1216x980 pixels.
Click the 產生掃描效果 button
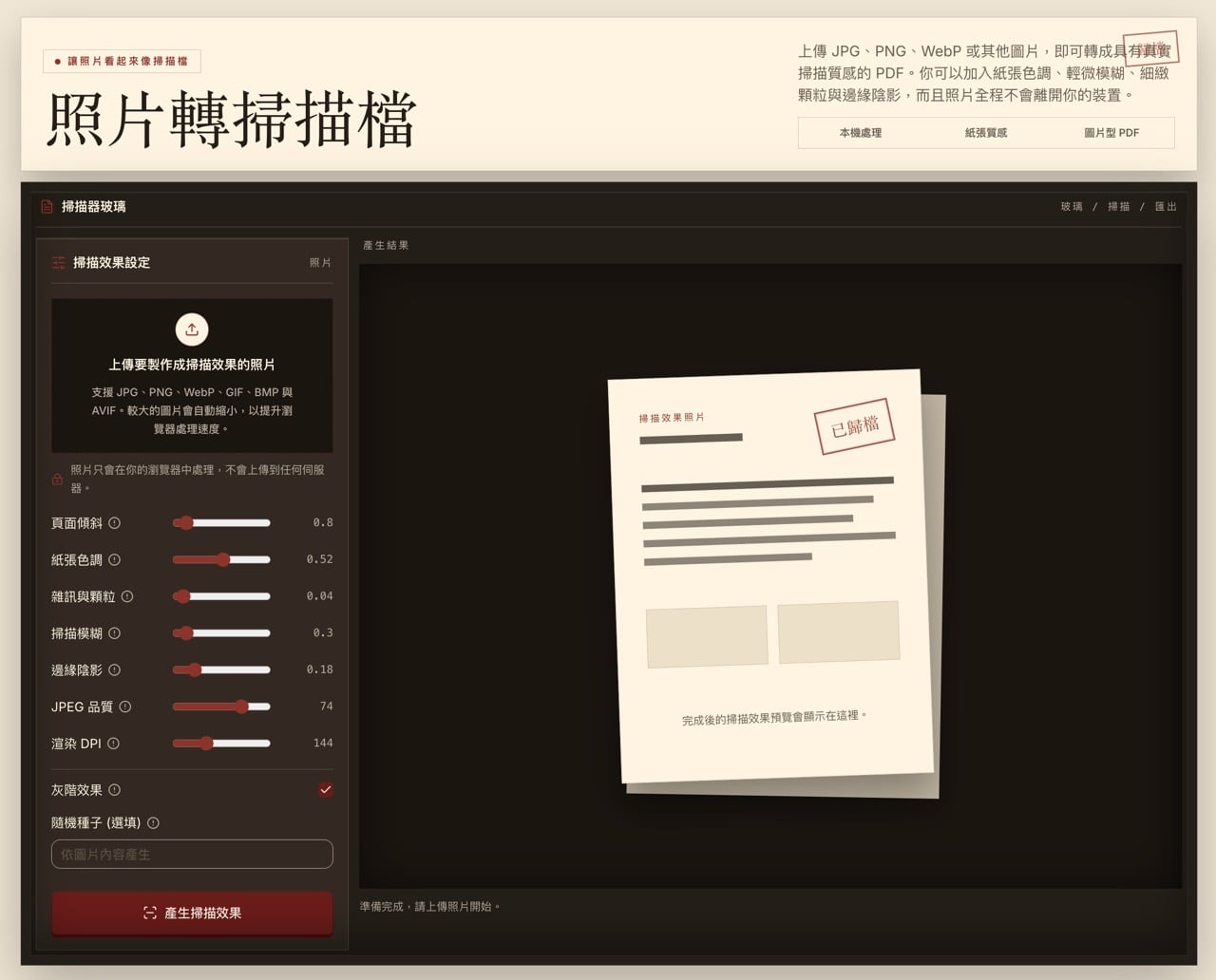(192, 913)
